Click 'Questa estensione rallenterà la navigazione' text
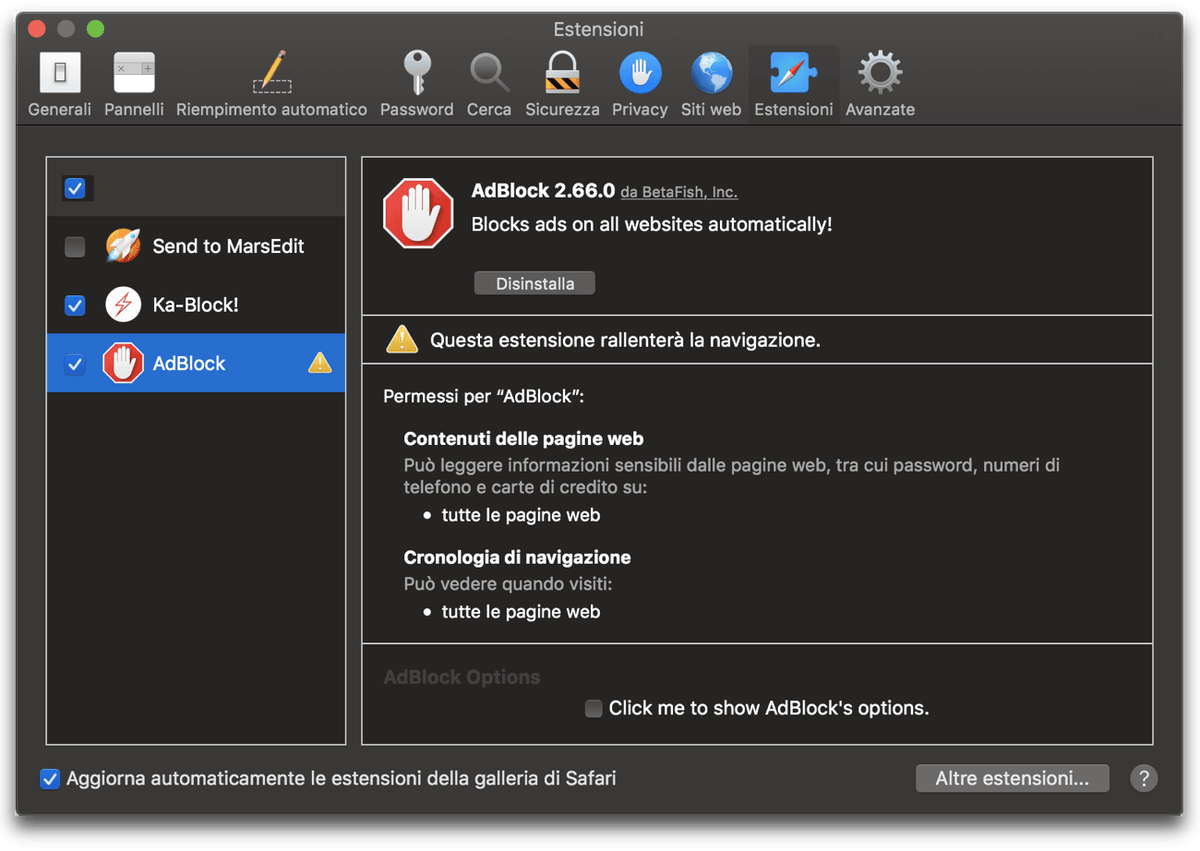This screenshot has height=851, width=1200. click(x=625, y=340)
